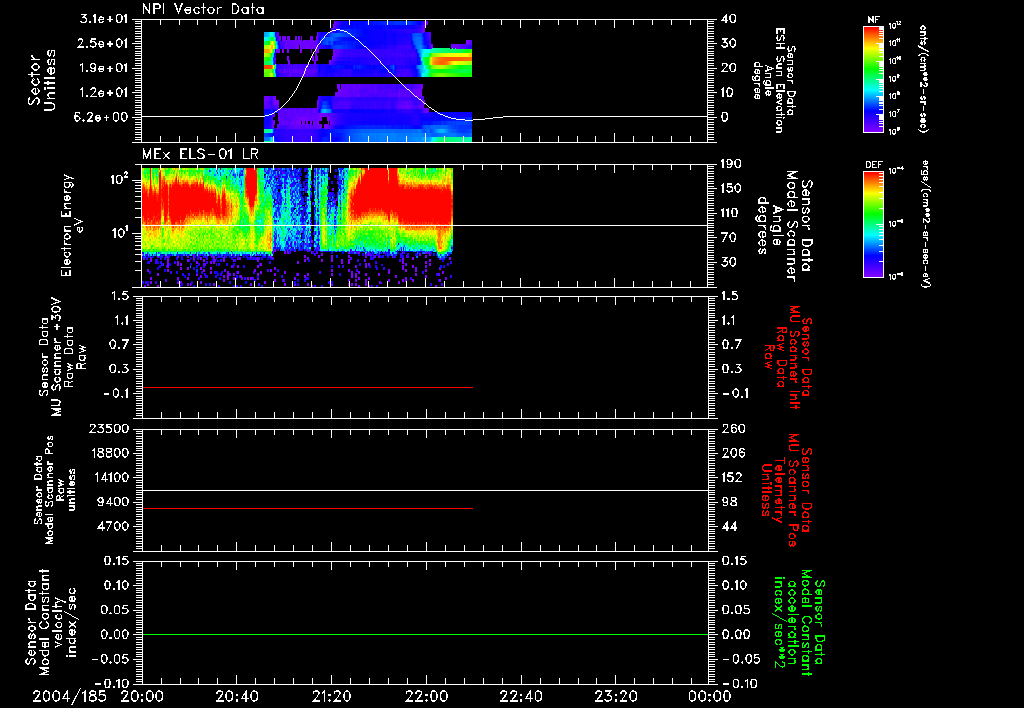Click the NF color scale bar
This screenshot has height=708, width=1024.
point(874,78)
